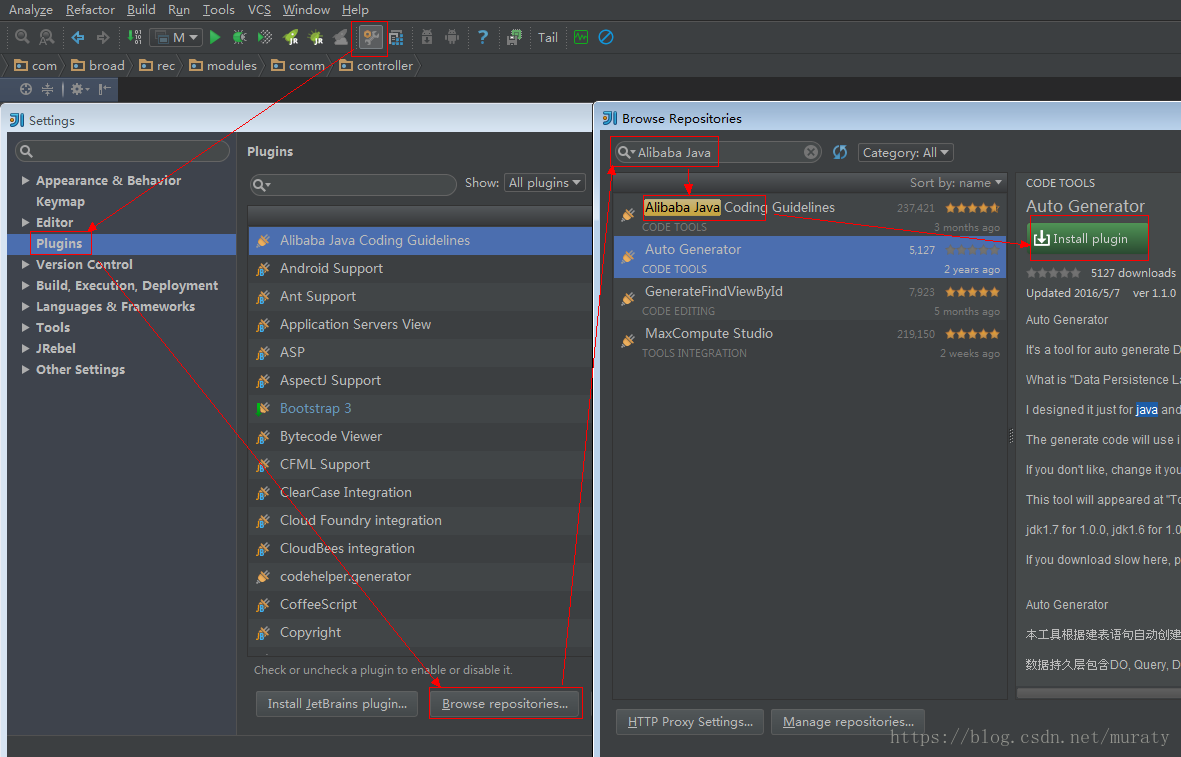Click the Find magnifier toolbar icon
1181x757 pixels.
pos(22,37)
